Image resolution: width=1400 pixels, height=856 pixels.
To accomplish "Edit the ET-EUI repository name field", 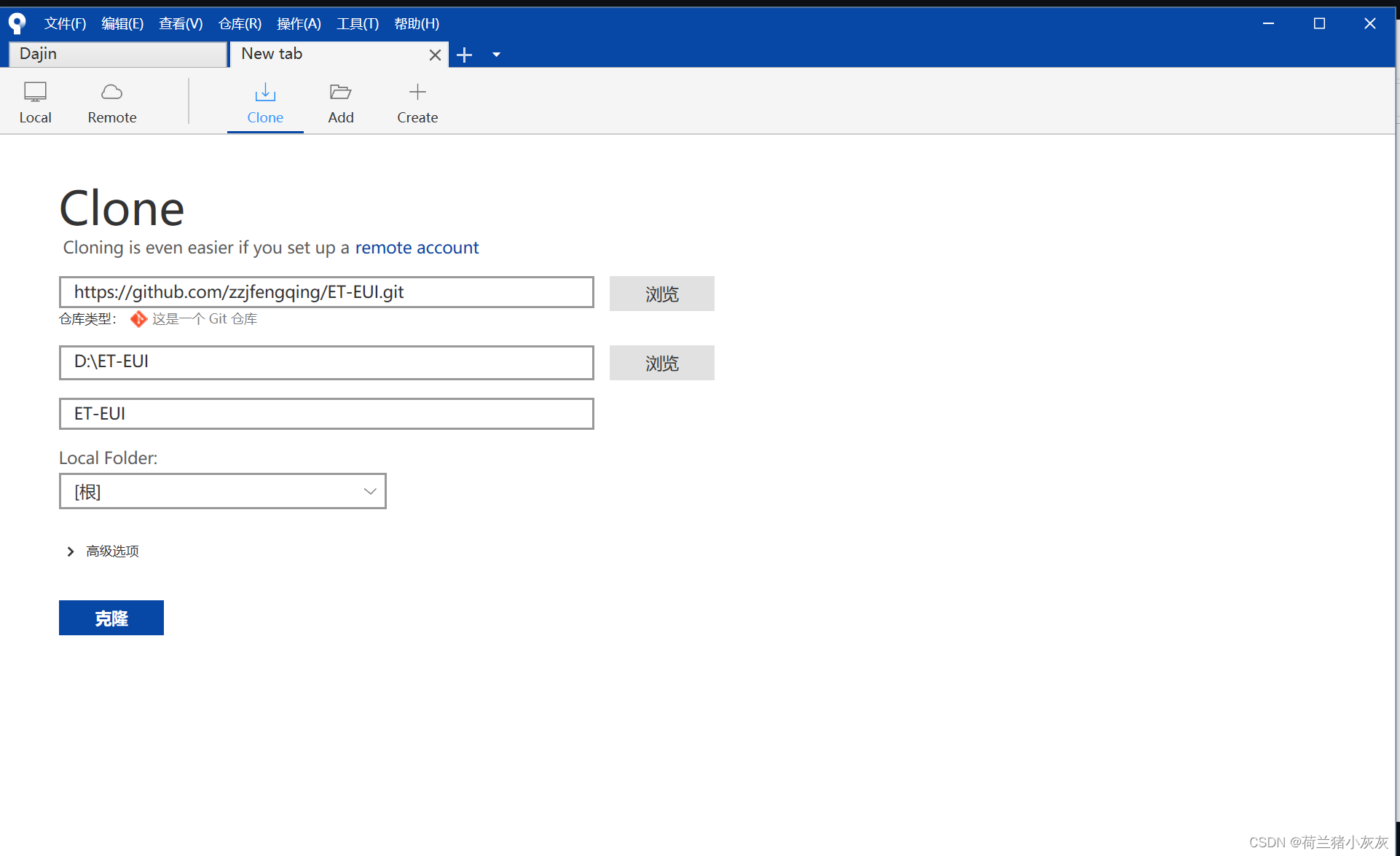I will tap(327, 413).
